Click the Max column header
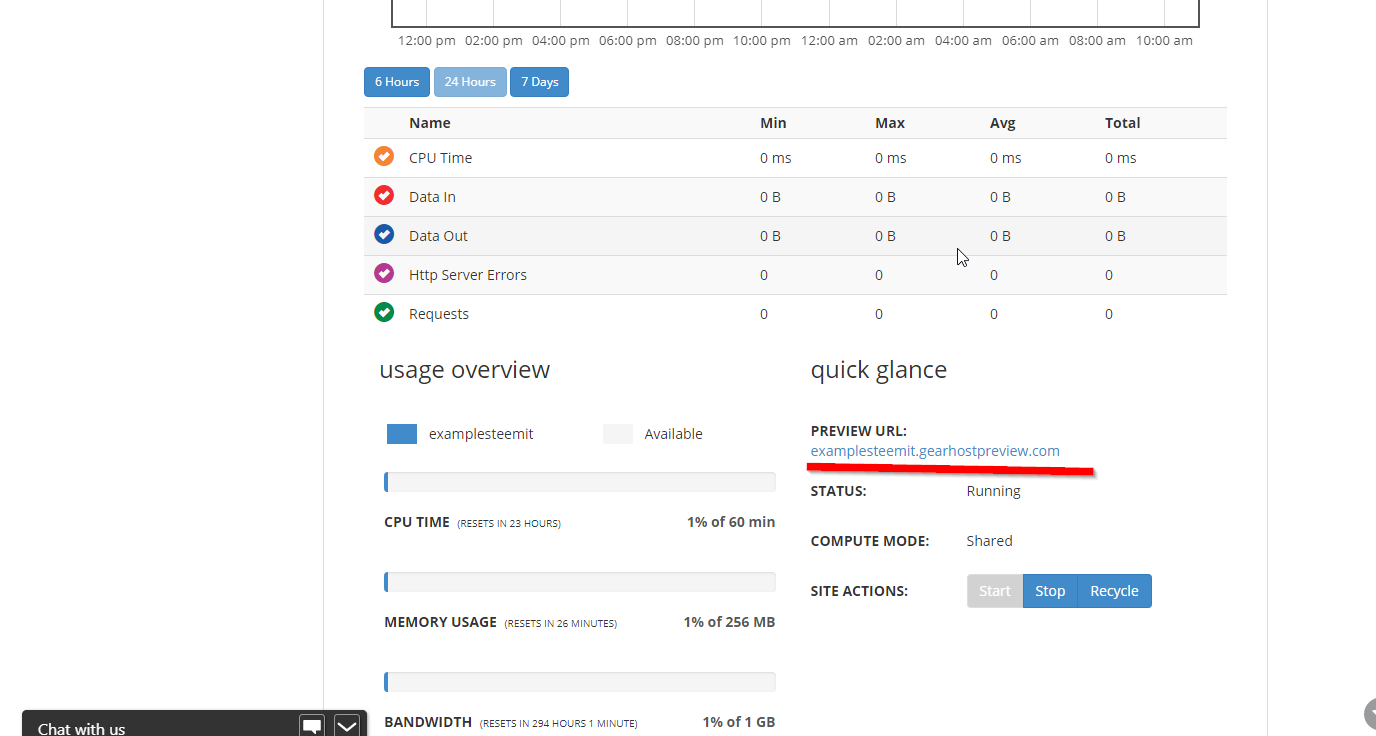Screen dimensions: 1376x736 coord(890,123)
